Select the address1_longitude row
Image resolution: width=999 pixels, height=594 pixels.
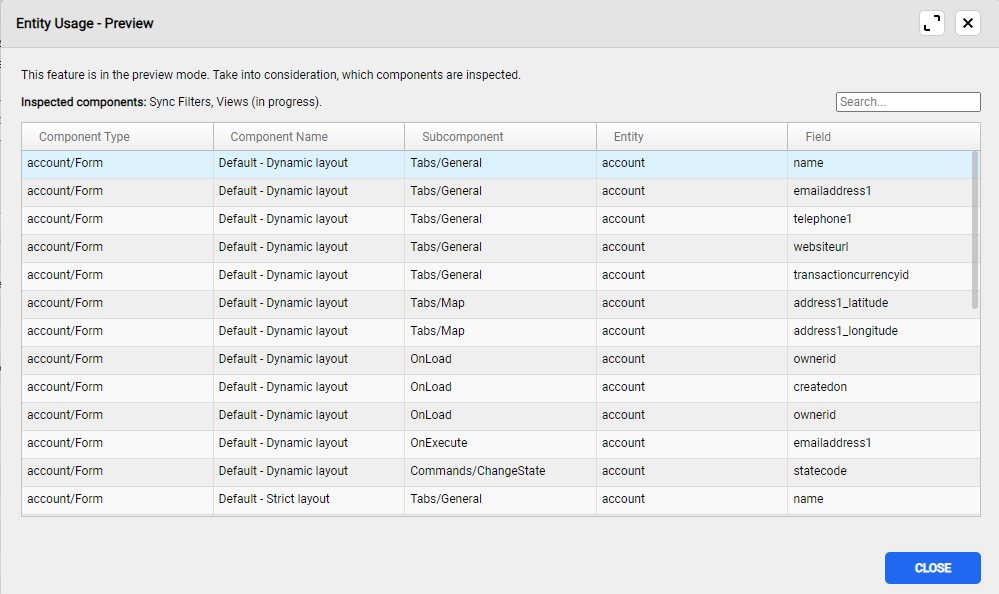[x=845, y=331]
